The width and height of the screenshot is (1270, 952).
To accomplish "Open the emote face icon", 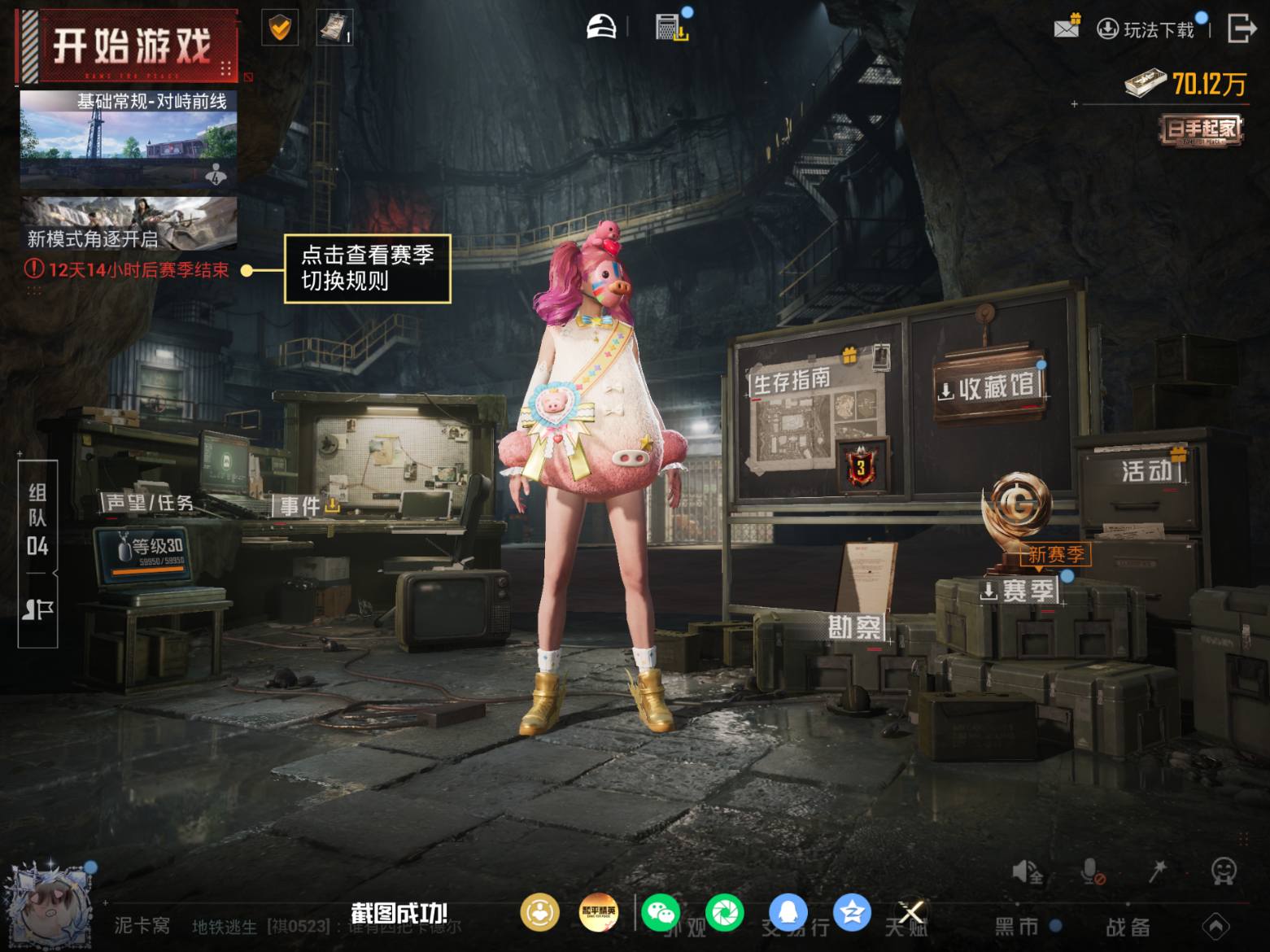I will (x=1224, y=871).
